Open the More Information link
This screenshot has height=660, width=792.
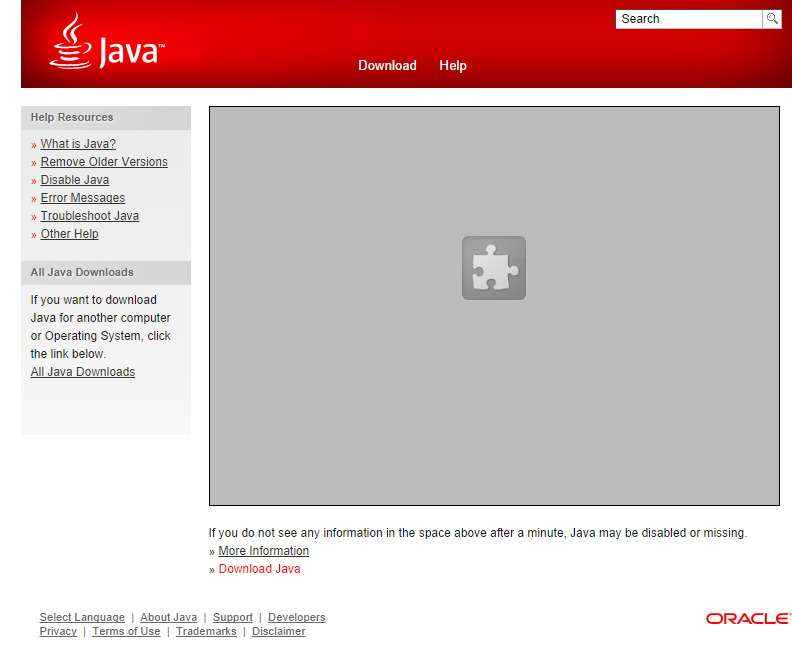pyautogui.click(x=264, y=551)
